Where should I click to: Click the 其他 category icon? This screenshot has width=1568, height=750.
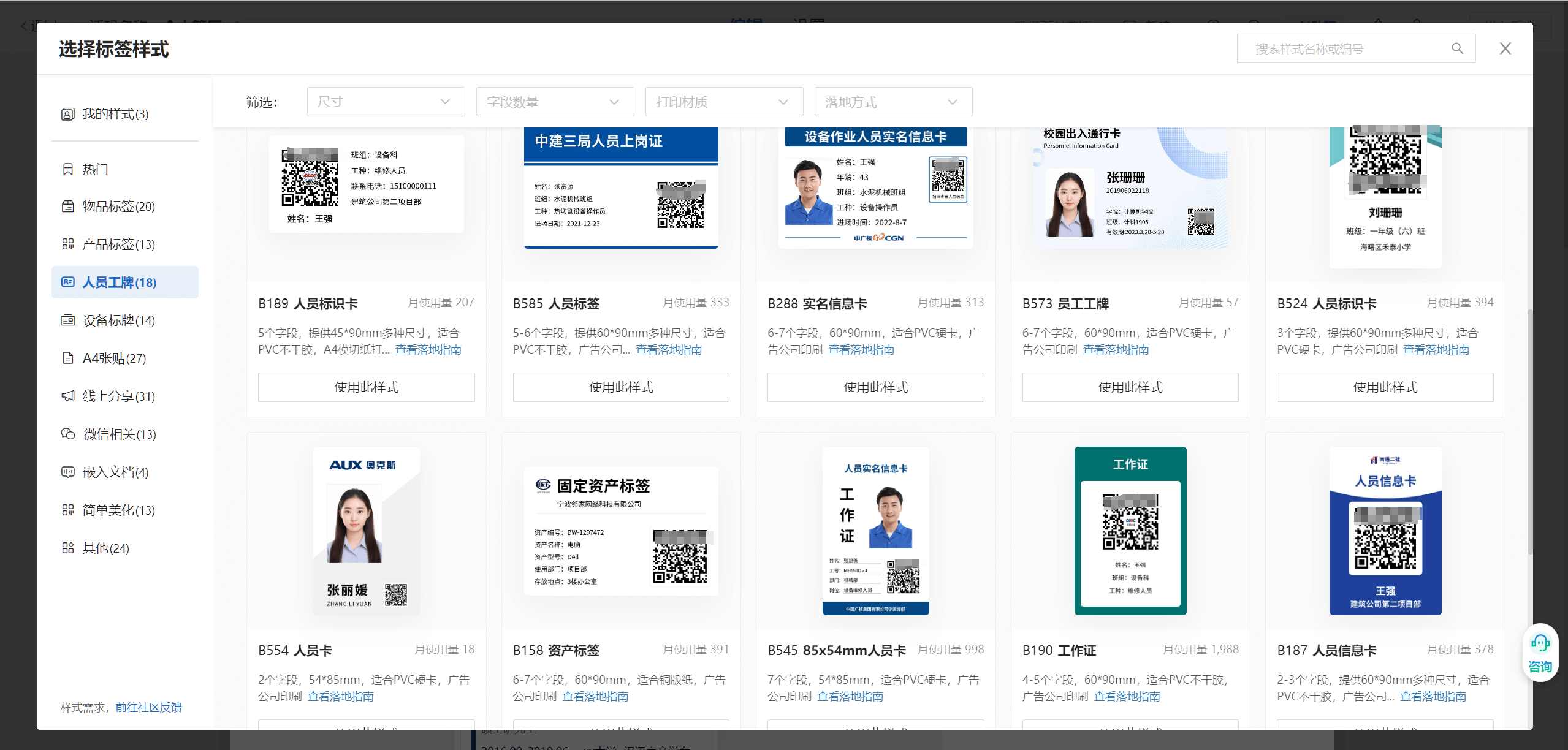tap(67, 548)
